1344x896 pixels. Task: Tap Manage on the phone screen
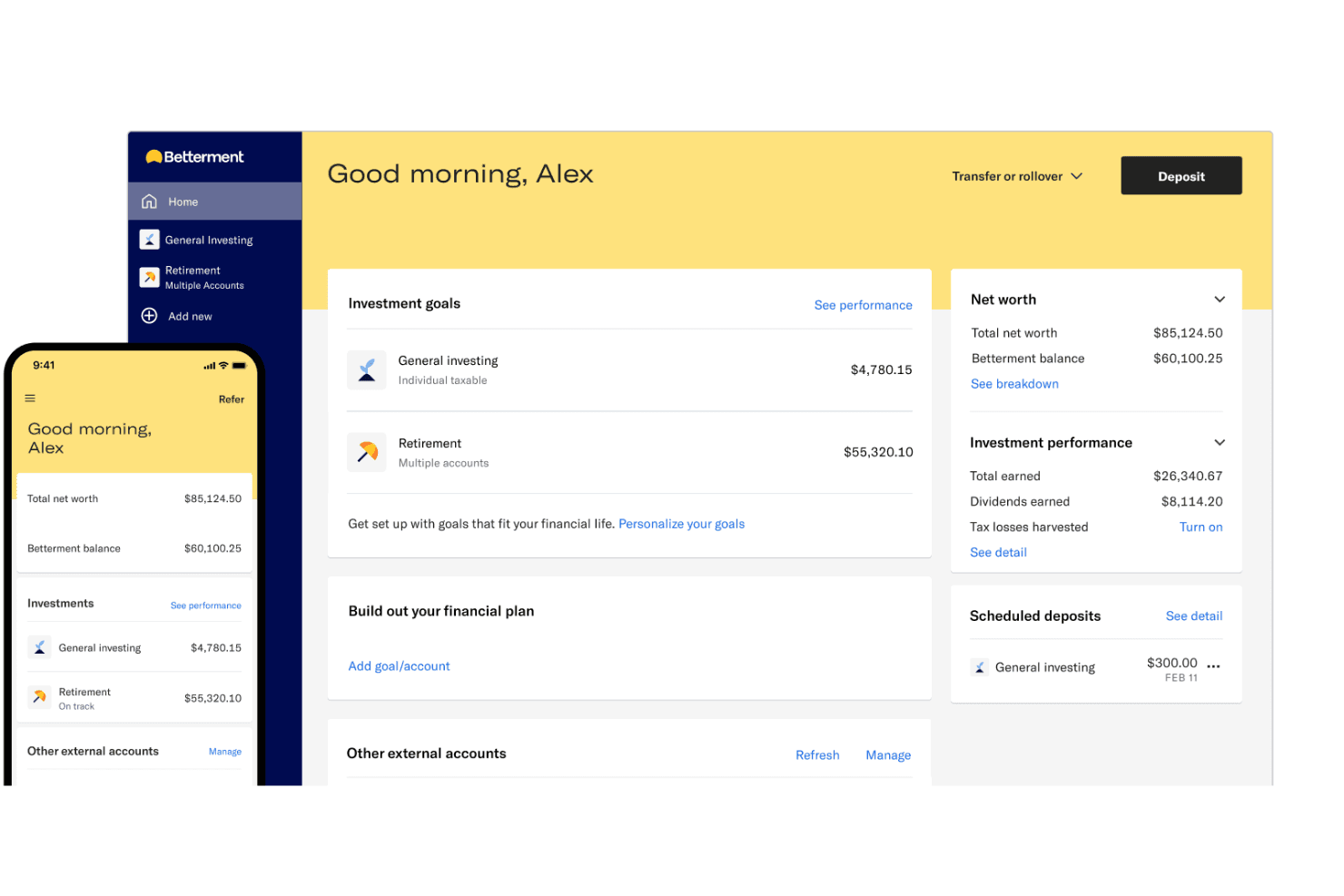click(x=224, y=752)
